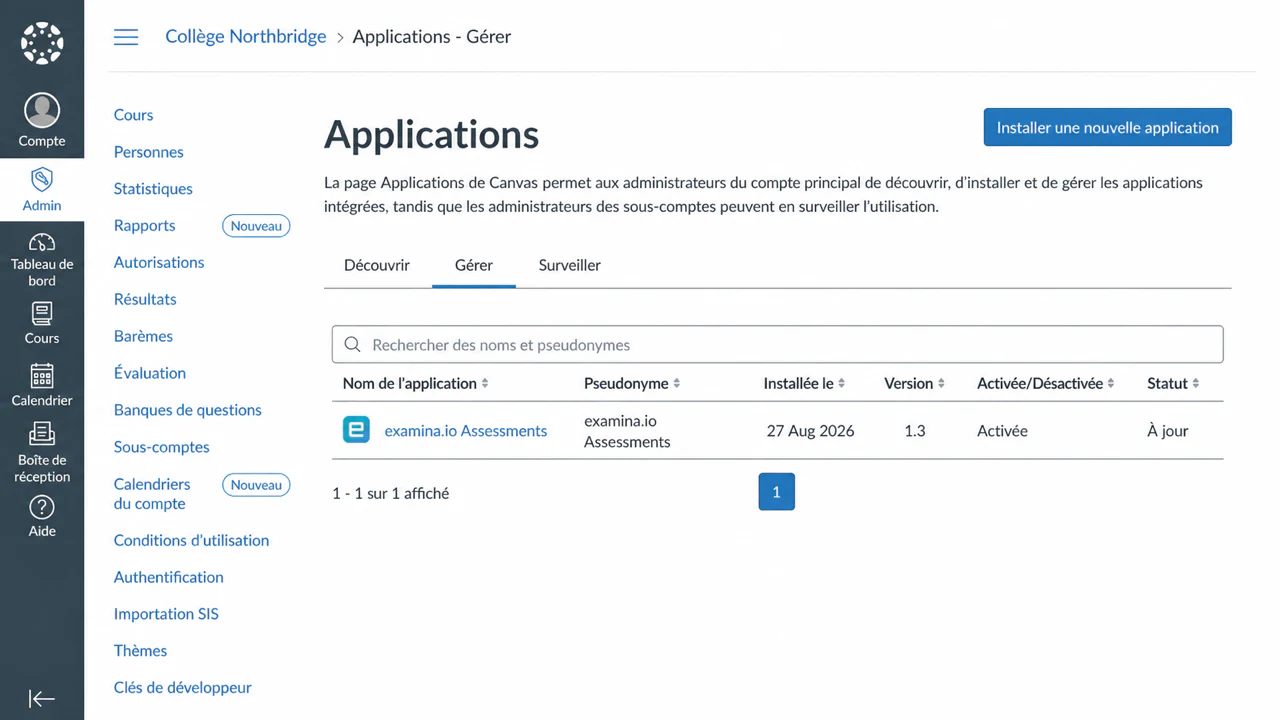Open Boîte de réception inbox icon
Viewport: 1280px width, 720px height.
[x=42, y=435]
